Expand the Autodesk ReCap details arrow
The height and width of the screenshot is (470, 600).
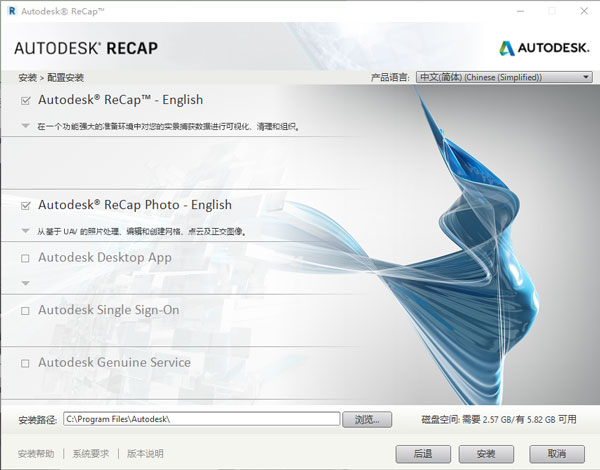pyautogui.click(x=25, y=126)
